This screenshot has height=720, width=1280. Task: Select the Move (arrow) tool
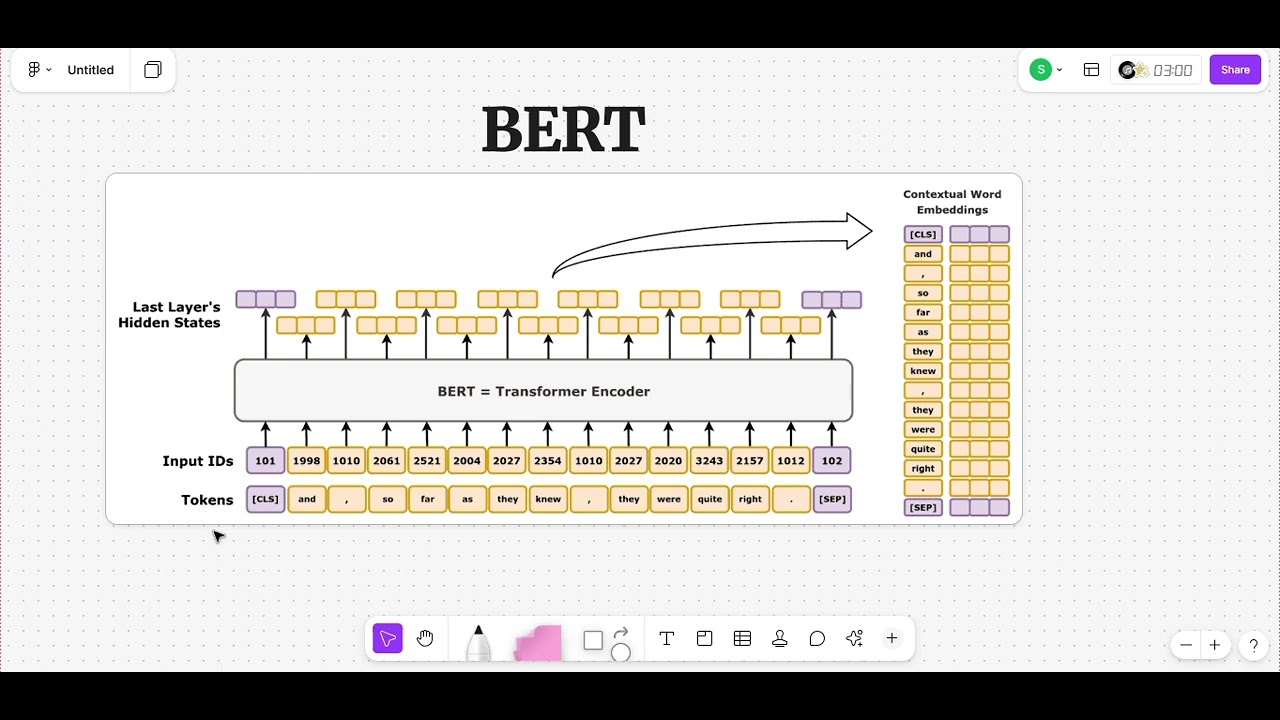point(387,639)
